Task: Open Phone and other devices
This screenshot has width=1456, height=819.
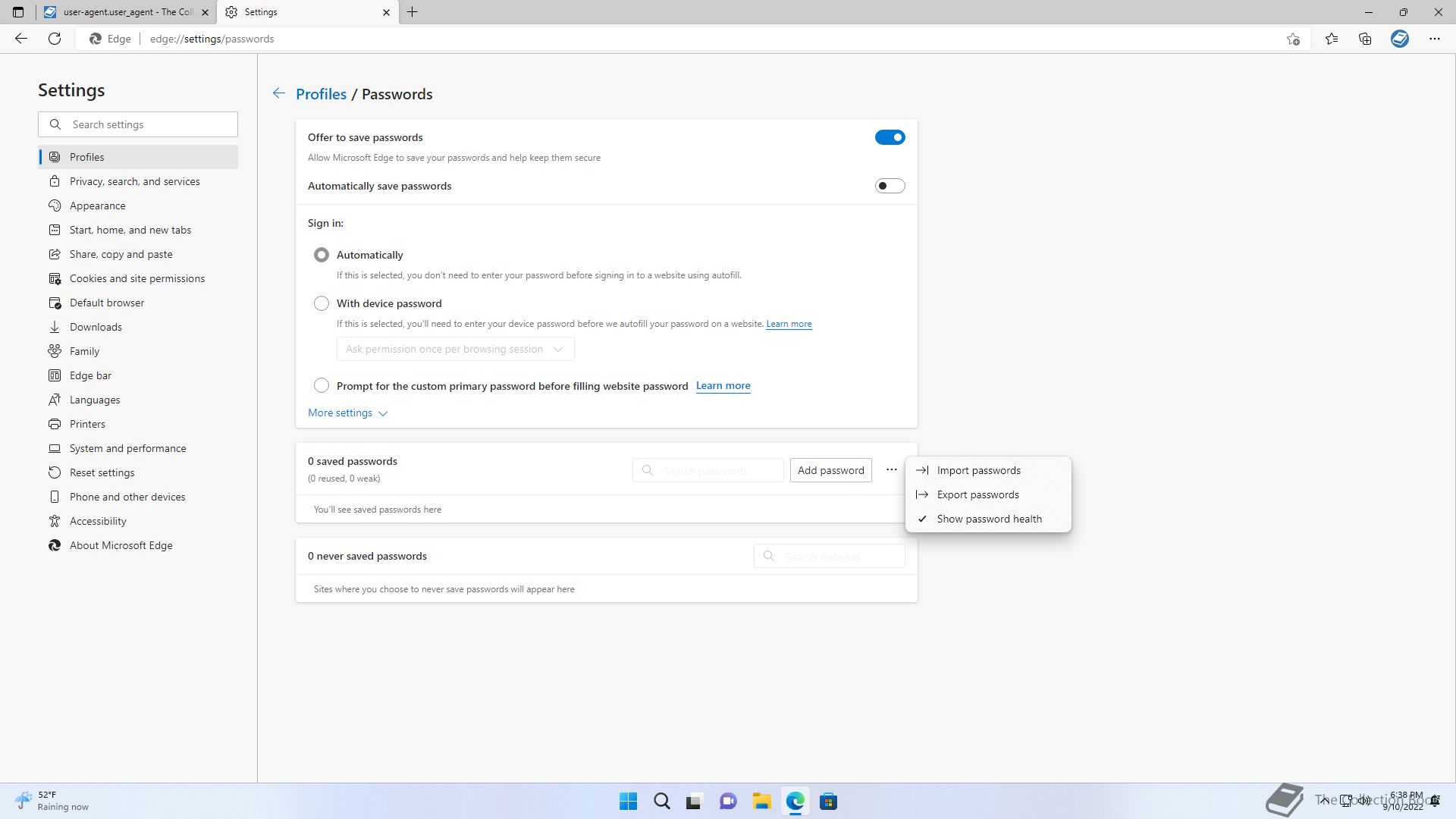Action: pos(138,497)
